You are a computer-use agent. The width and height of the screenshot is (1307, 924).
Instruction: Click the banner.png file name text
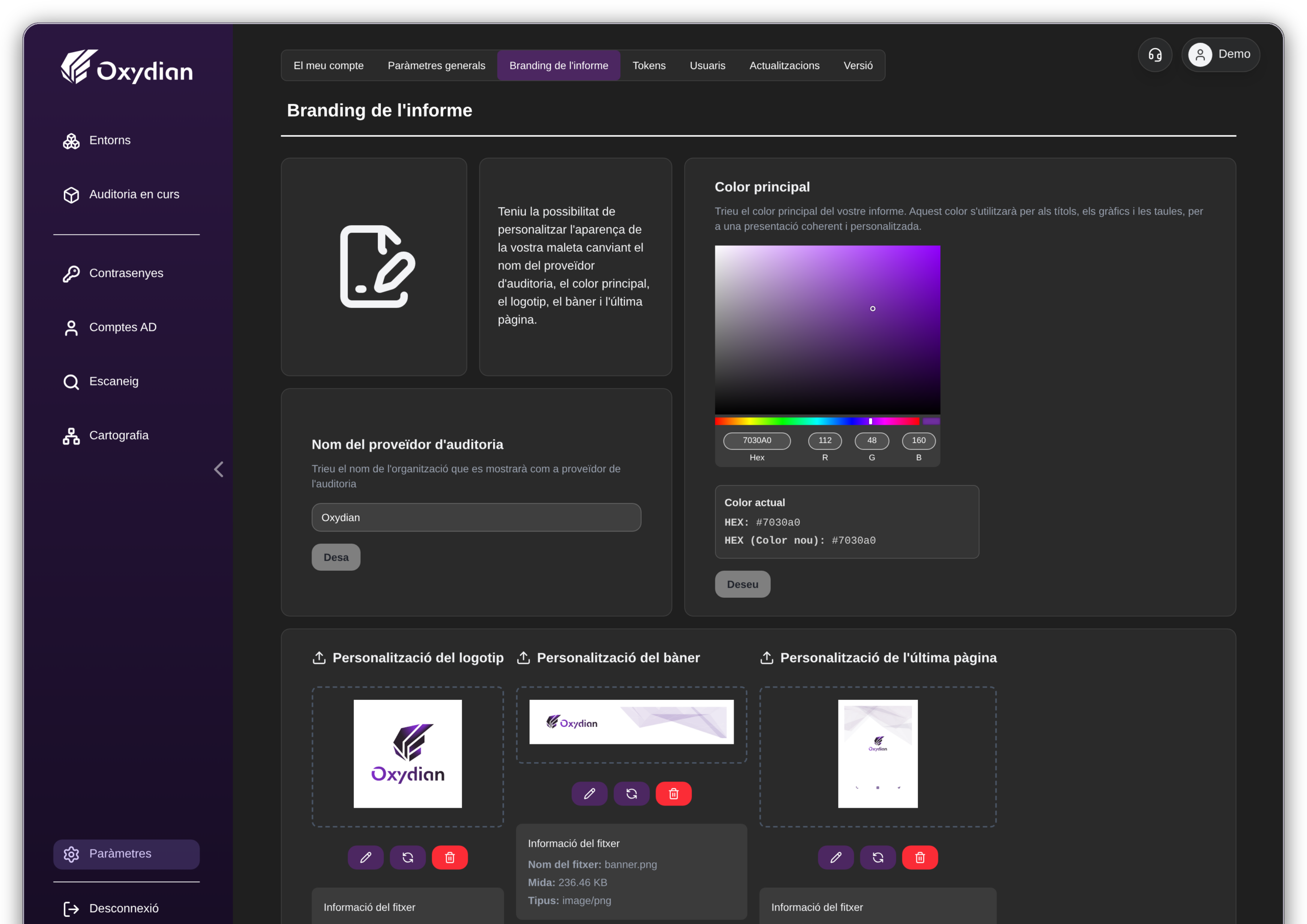[631, 864]
